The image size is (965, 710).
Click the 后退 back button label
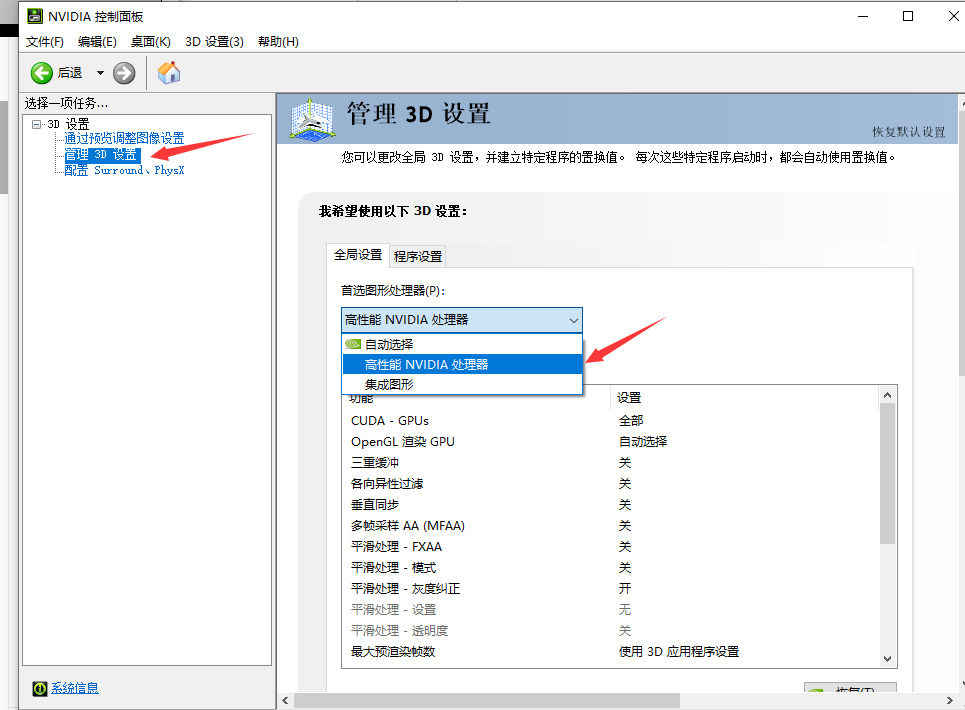(x=70, y=73)
